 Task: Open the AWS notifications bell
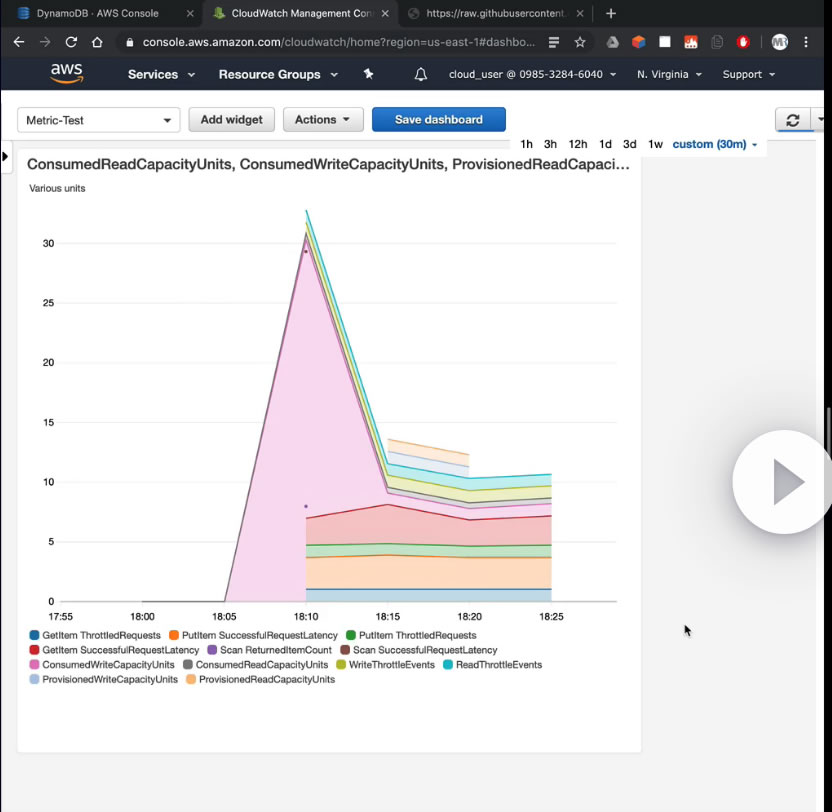point(421,75)
